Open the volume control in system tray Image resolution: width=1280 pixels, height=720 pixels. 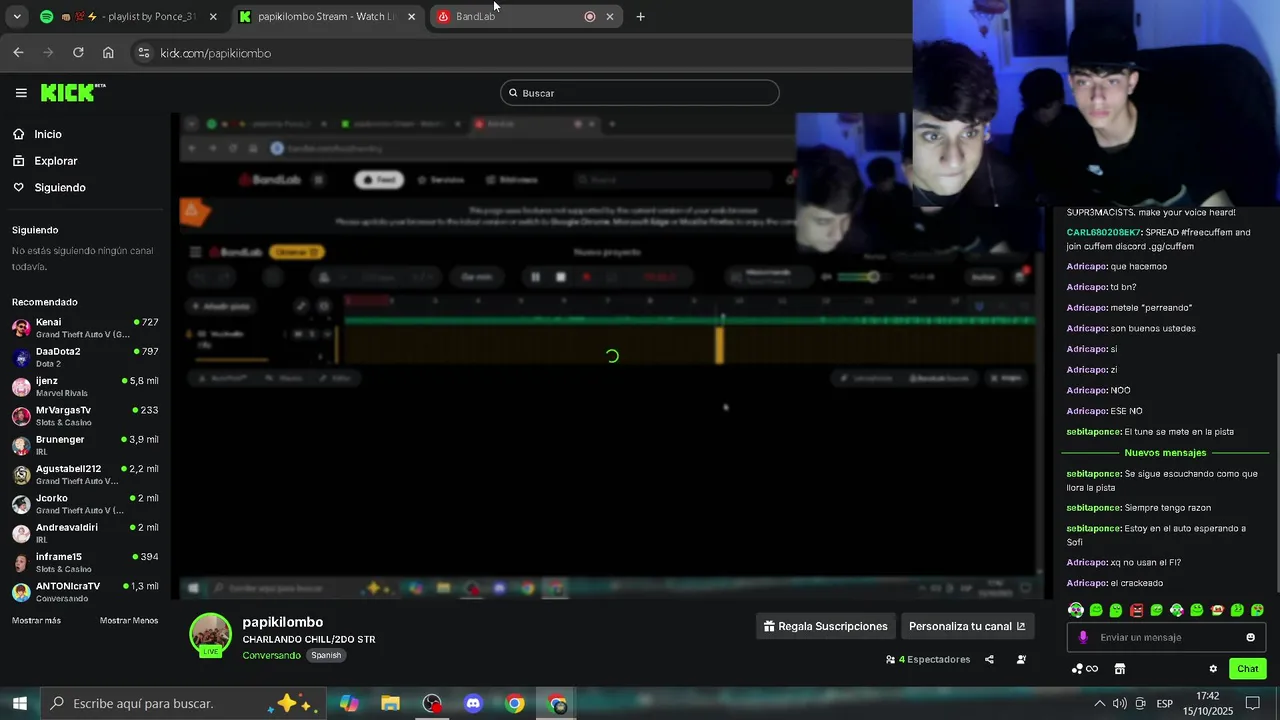pyautogui.click(x=1119, y=704)
